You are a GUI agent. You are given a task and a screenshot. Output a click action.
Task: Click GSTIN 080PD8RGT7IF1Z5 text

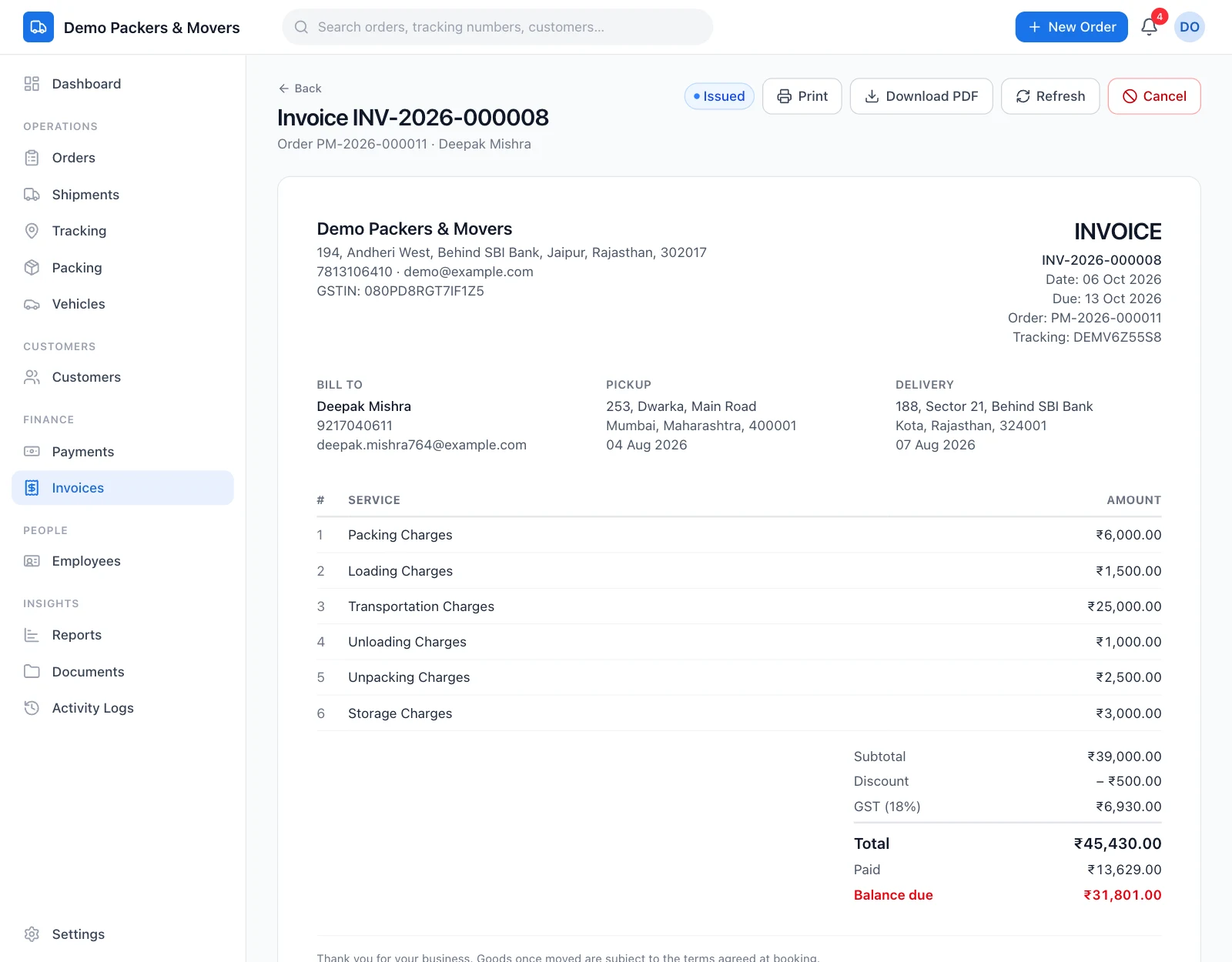[x=400, y=291]
